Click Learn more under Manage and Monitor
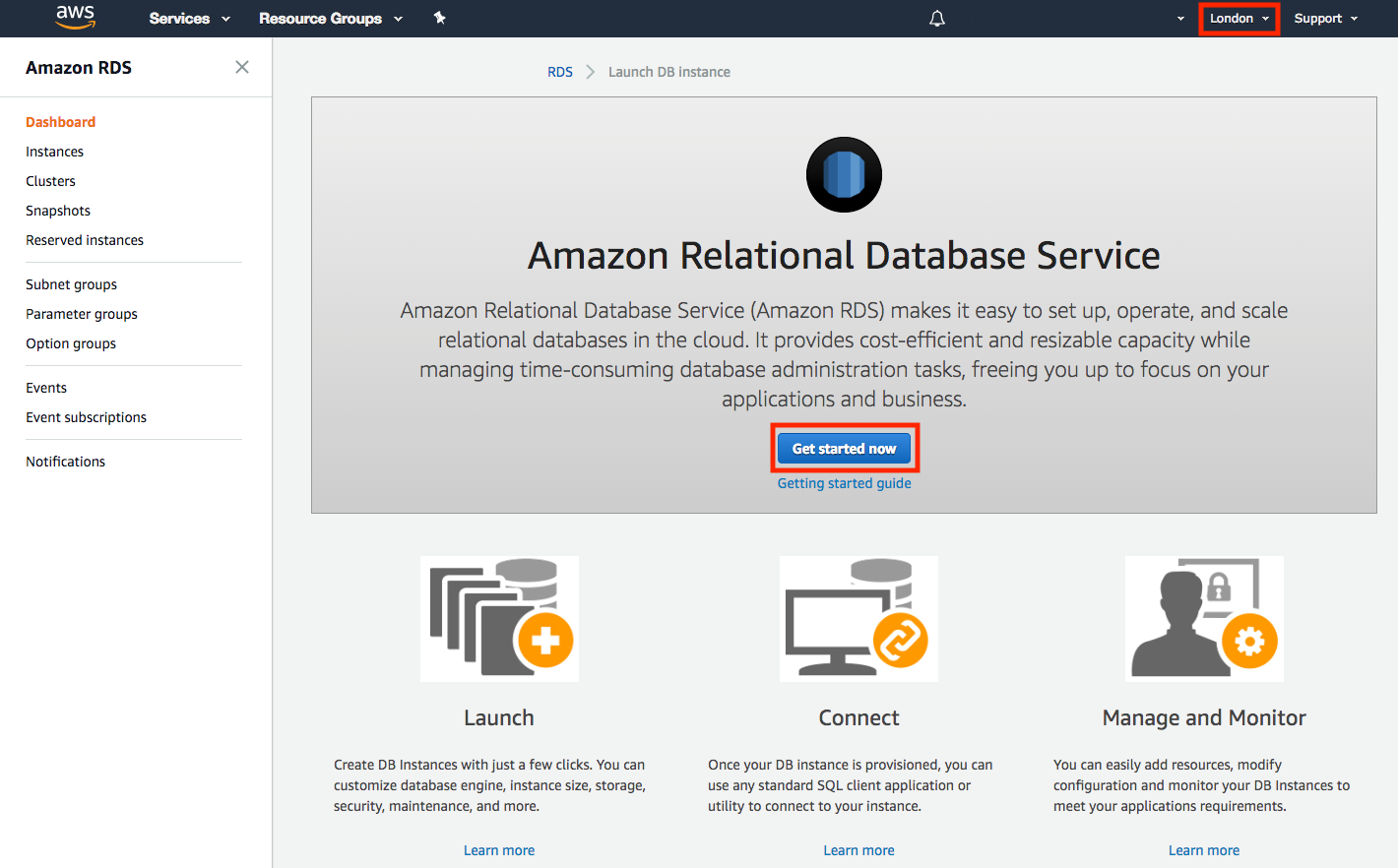This screenshot has width=1398, height=868. click(1204, 850)
